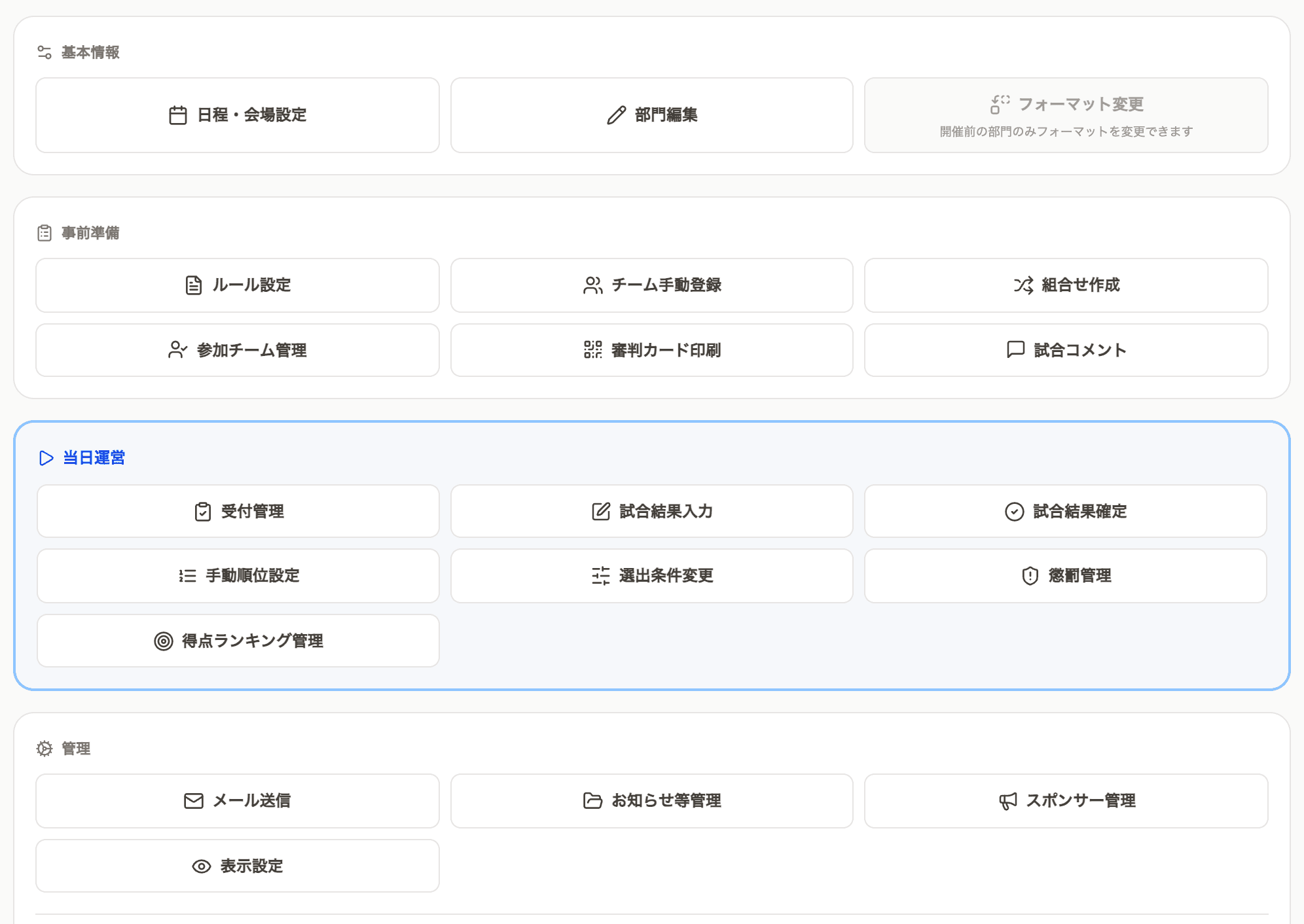
Task: Click the target icon on 得点ランキング管理
Action: point(164,641)
